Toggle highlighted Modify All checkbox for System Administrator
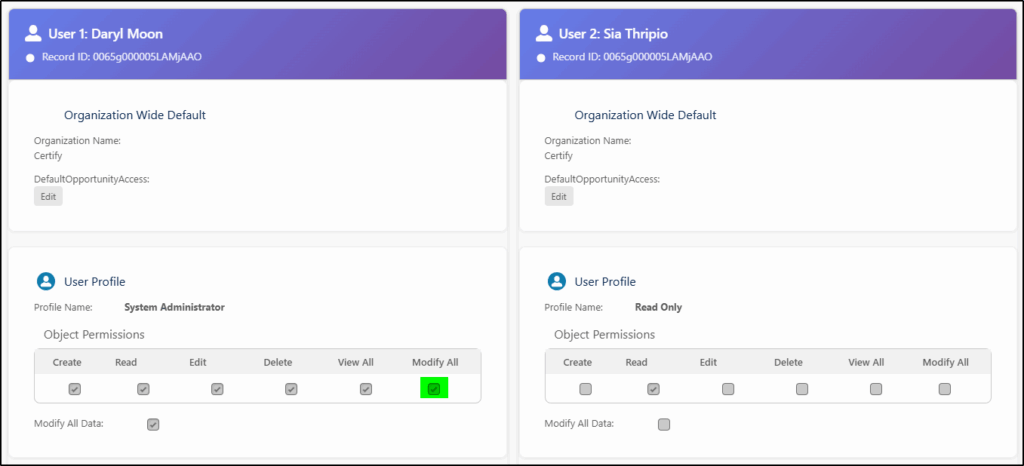Image resolution: width=1024 pixels, height=466 pixels. [434, 389]
